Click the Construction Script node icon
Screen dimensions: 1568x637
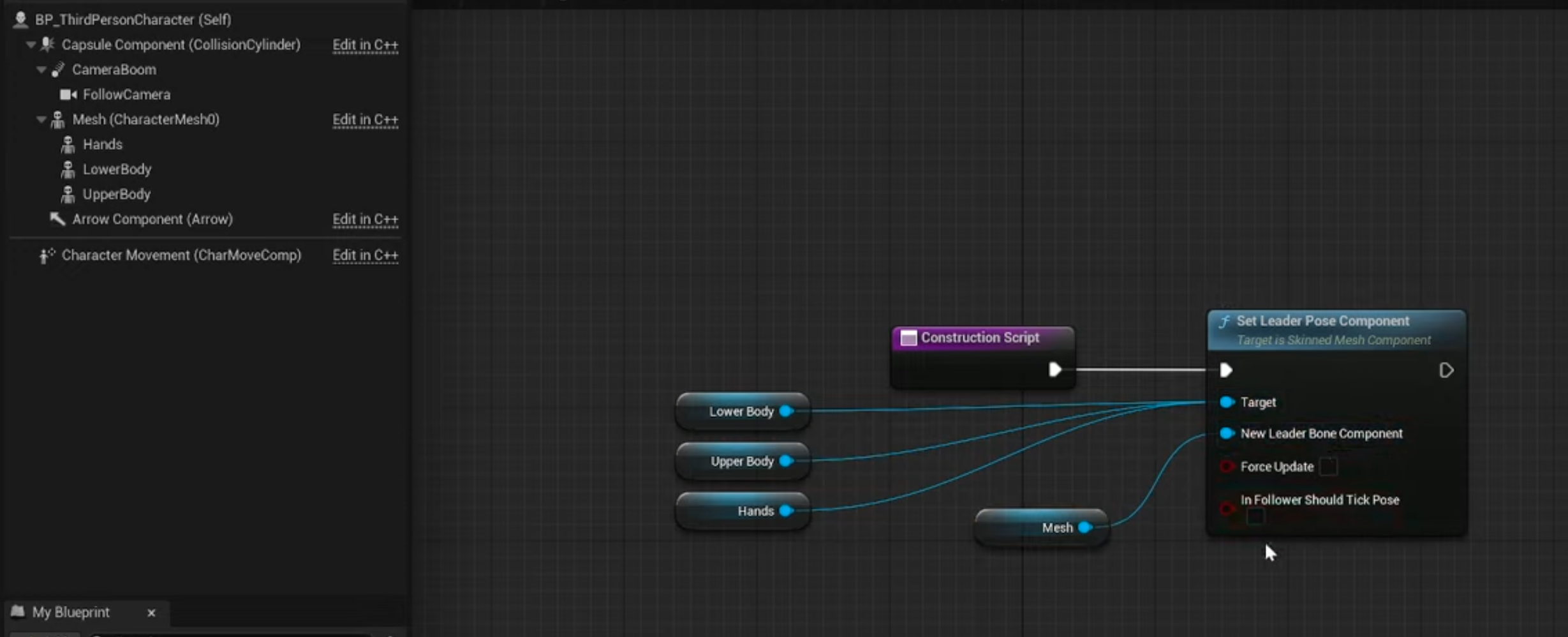point(908,338)
